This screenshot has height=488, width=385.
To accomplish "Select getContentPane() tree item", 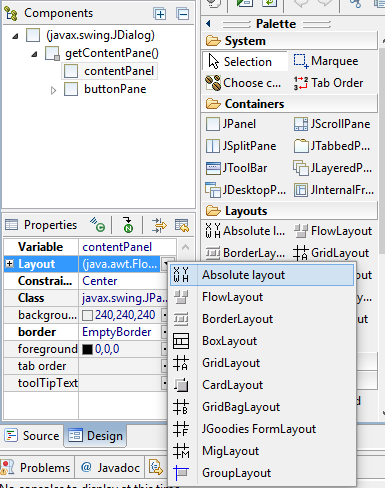I will [102, 53].
